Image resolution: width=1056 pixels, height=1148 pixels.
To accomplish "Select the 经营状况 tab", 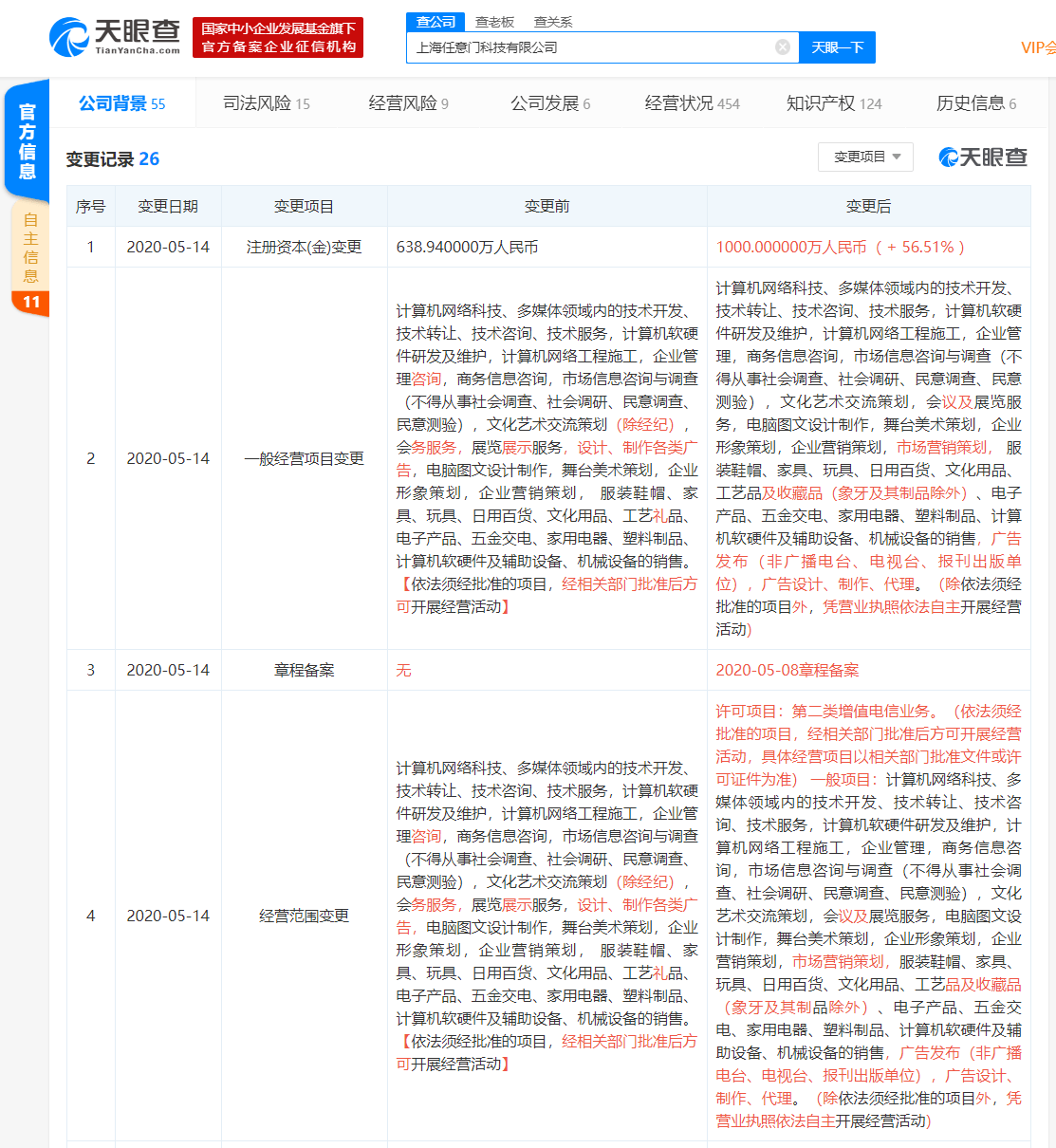I will pyautogui.click(x=692, y=103).
